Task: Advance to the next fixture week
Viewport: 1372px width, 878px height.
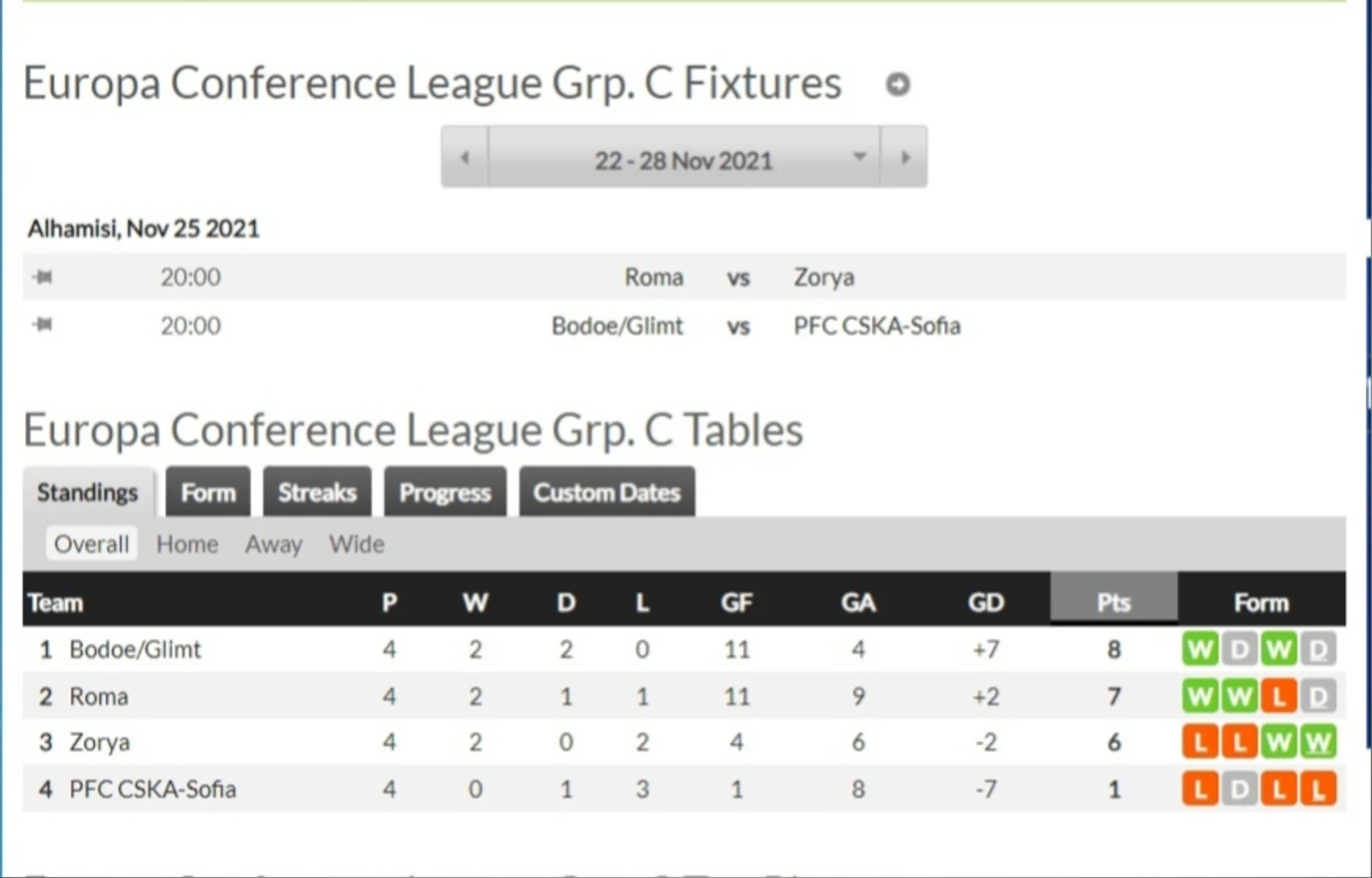Action: (904, 157)
